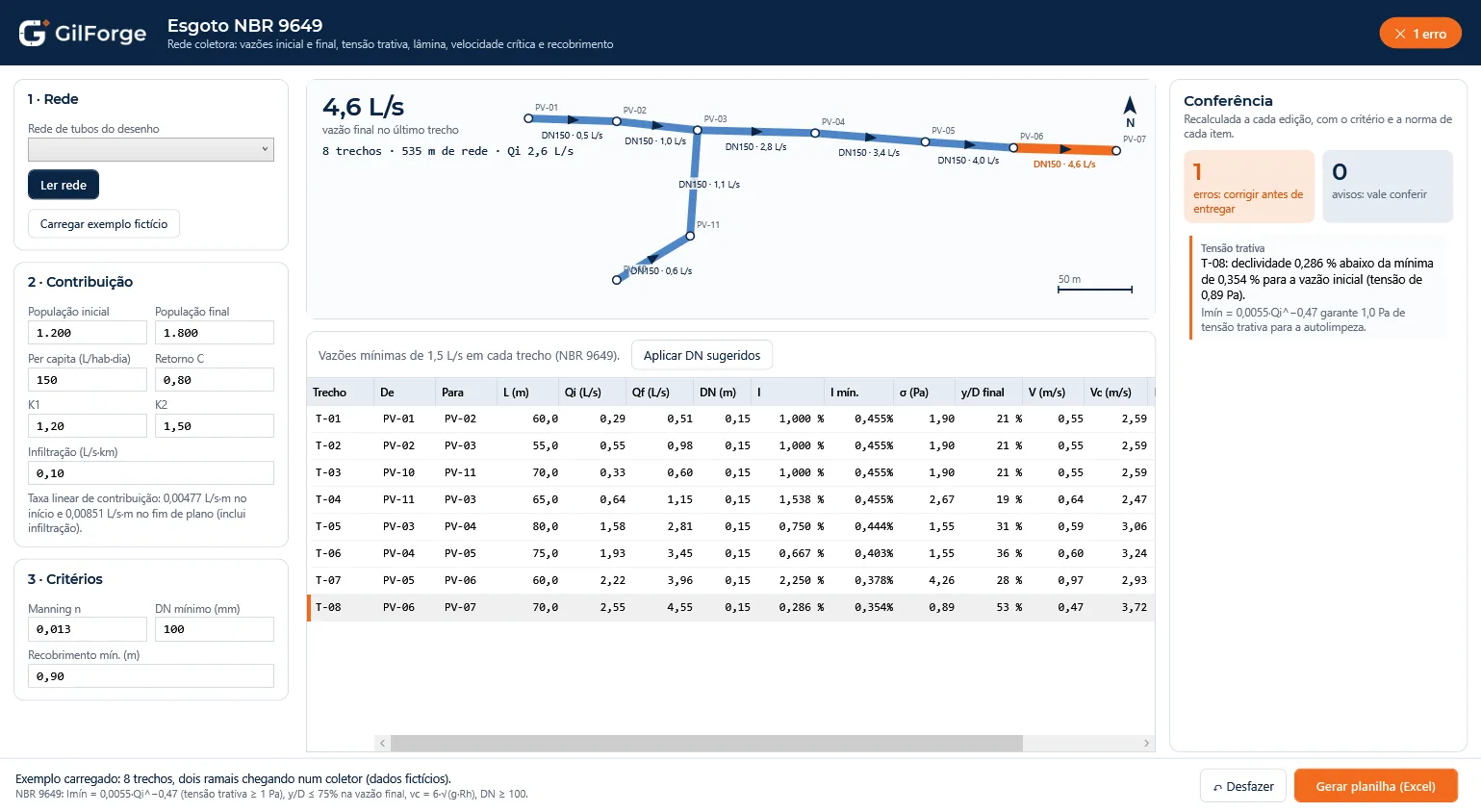This screenshot has height=812, width=1481.
Task: Click the GilForge logo icon
Action: pos(33,33)
